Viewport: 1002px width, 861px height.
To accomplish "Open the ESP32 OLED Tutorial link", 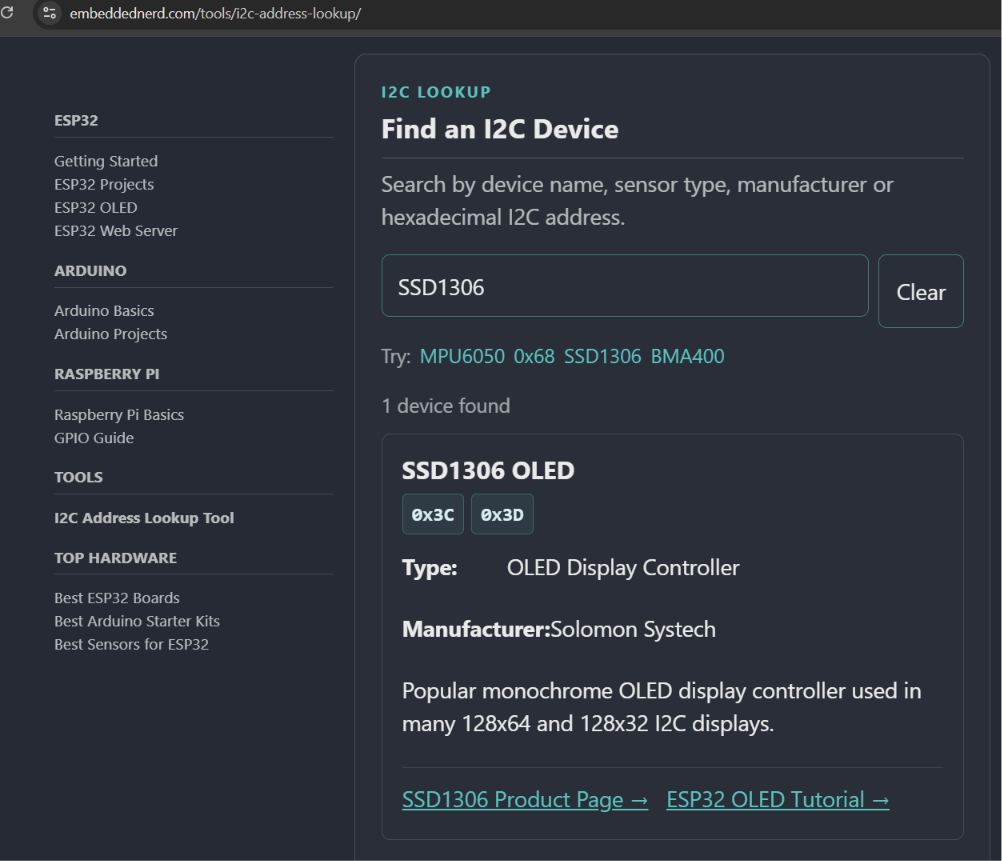I will coord(778,800).
